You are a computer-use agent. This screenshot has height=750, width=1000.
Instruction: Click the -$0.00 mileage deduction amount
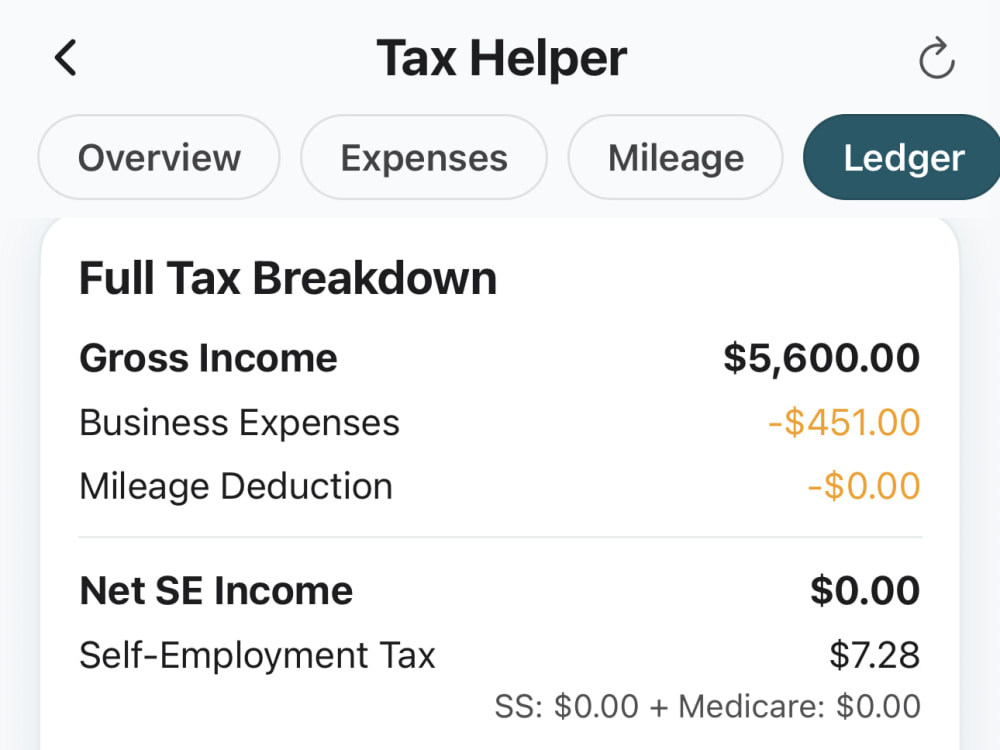(864, 486)
